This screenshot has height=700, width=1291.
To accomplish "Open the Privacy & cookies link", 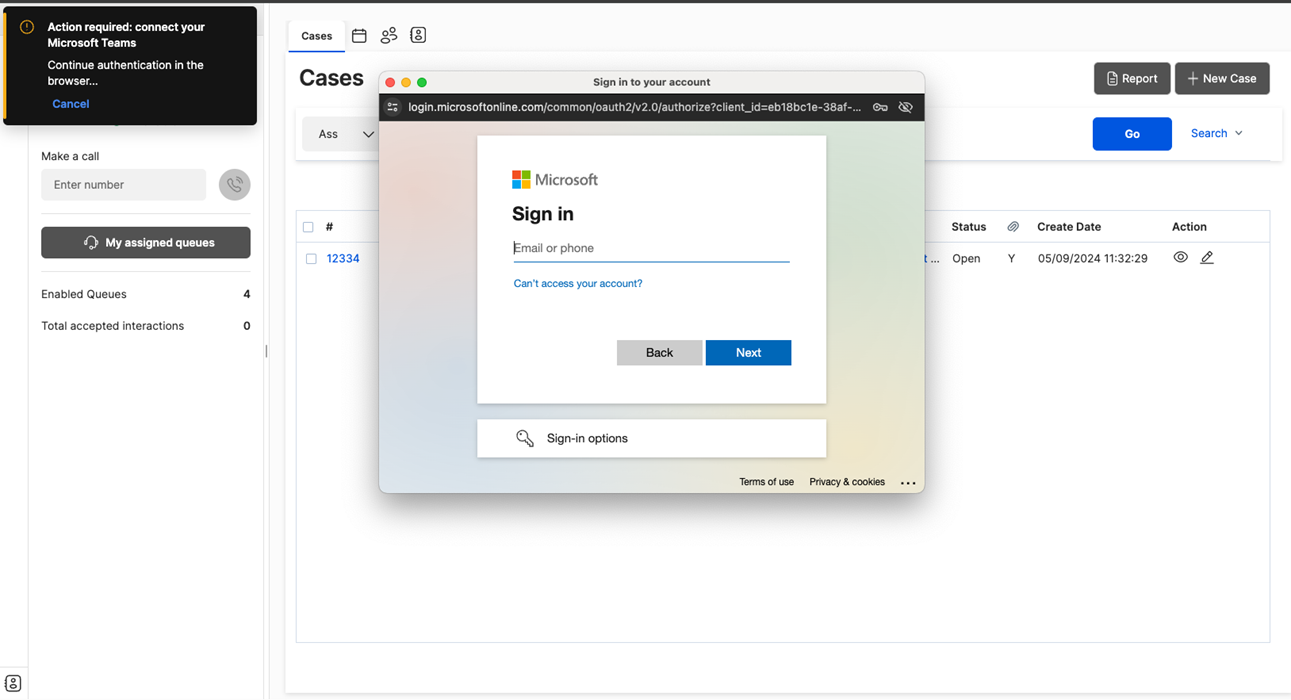I will point(847,482).
